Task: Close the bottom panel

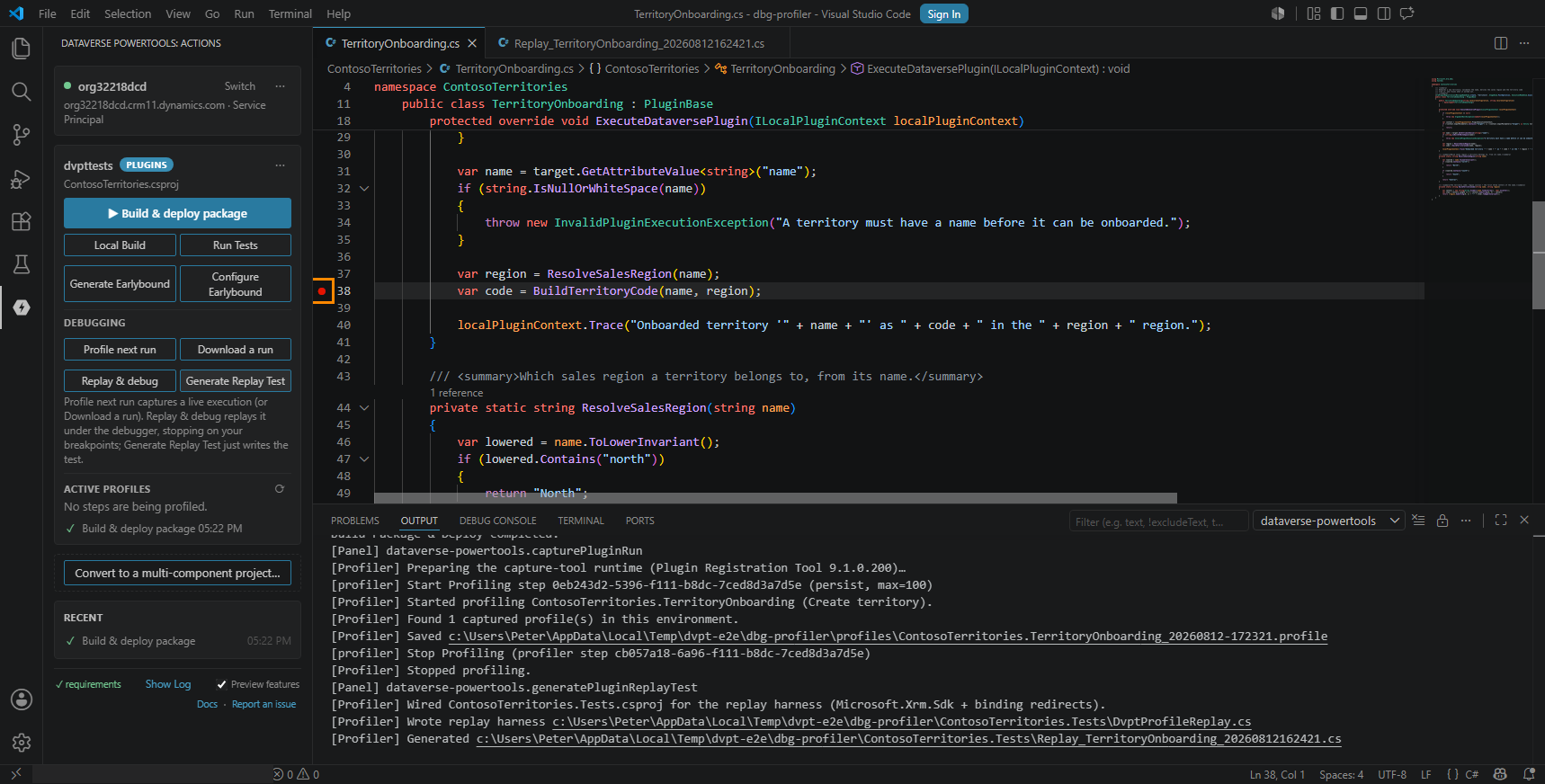Action: pyautogui.click(x=1524, y=521)
